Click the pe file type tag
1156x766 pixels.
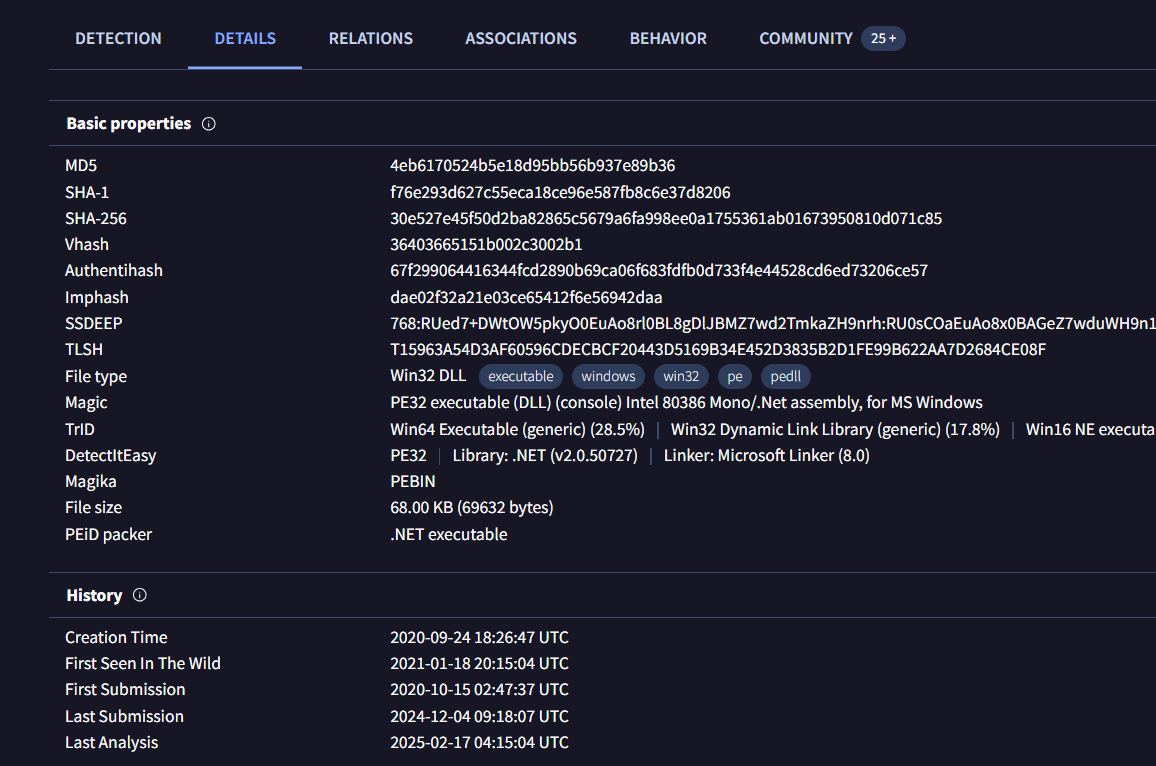pos(735,377)
